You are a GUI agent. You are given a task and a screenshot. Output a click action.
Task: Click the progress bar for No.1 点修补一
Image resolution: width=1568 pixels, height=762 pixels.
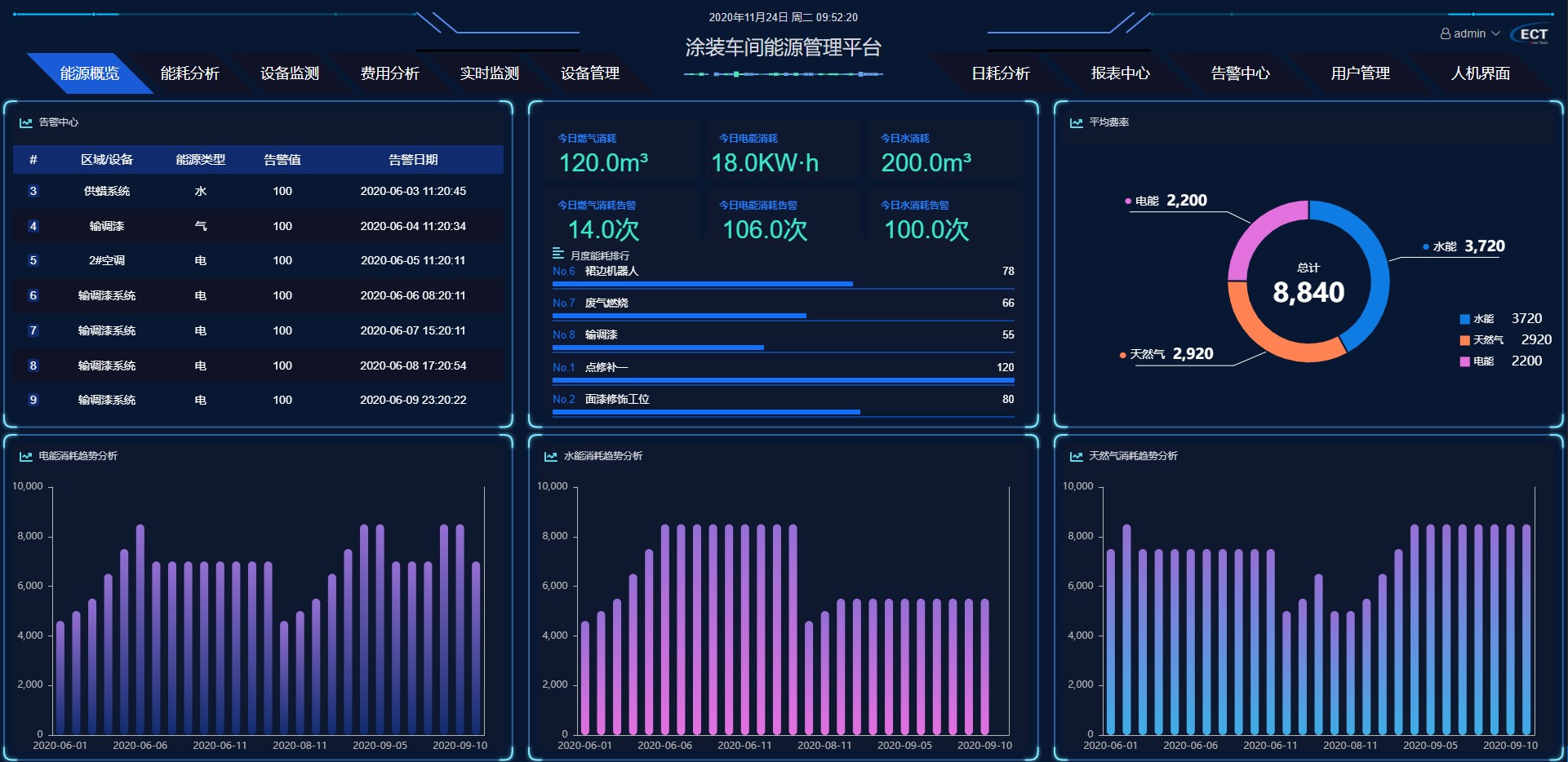[783, 380]
